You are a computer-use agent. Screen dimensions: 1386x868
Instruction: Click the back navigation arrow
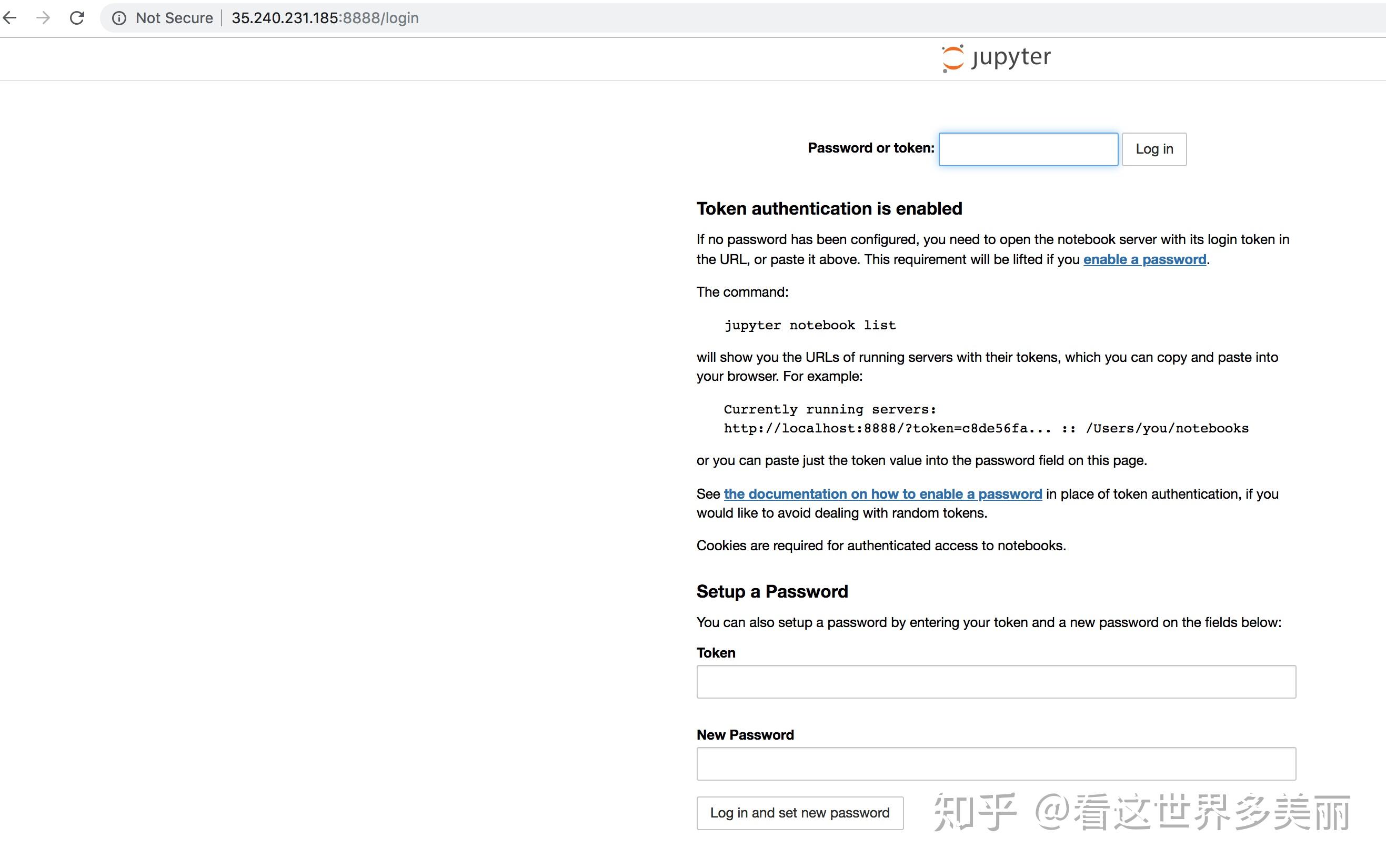point(16,17)
